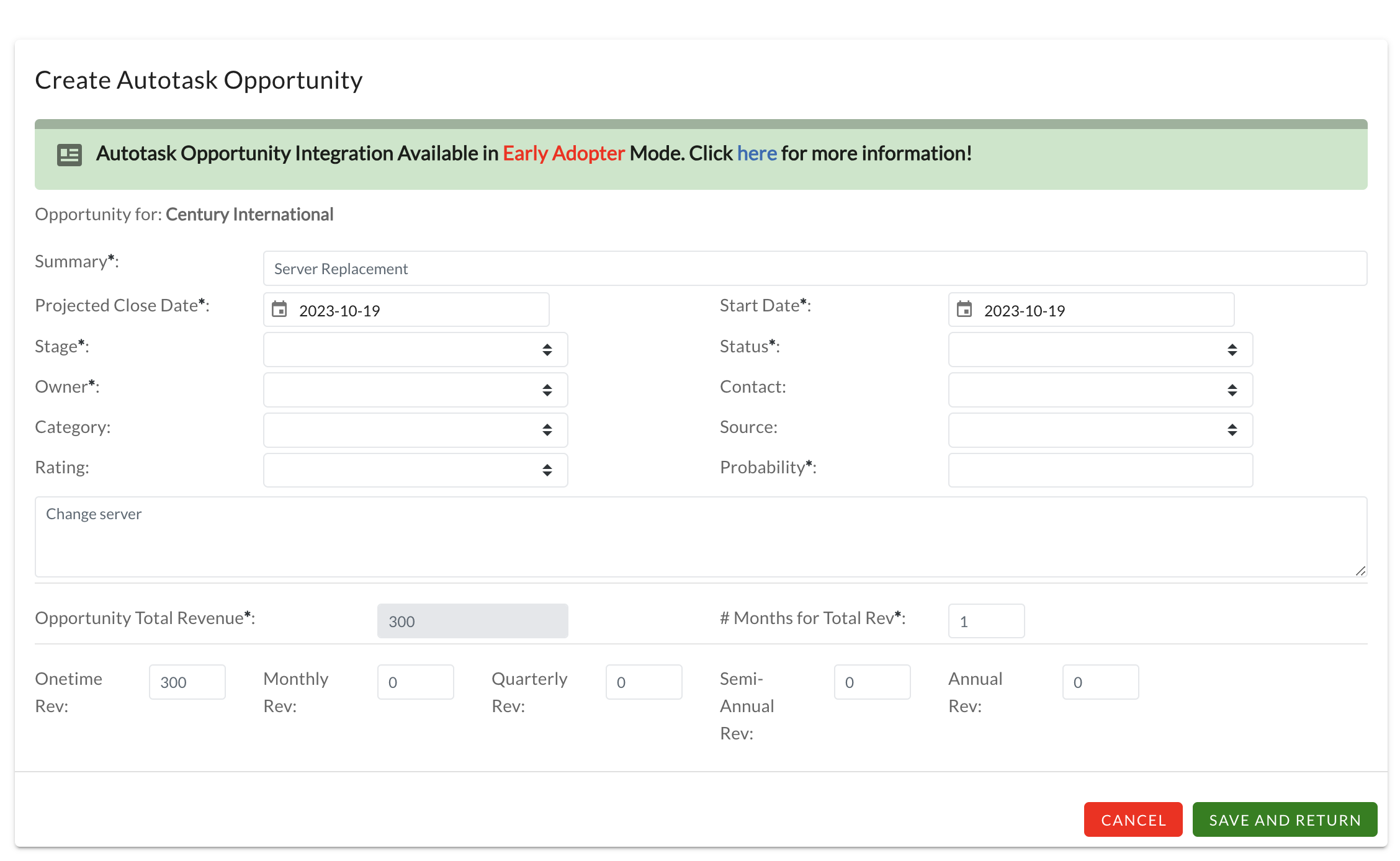
Task: Click the Summary field with Server Replacement
Action: [x=814, y=269]
